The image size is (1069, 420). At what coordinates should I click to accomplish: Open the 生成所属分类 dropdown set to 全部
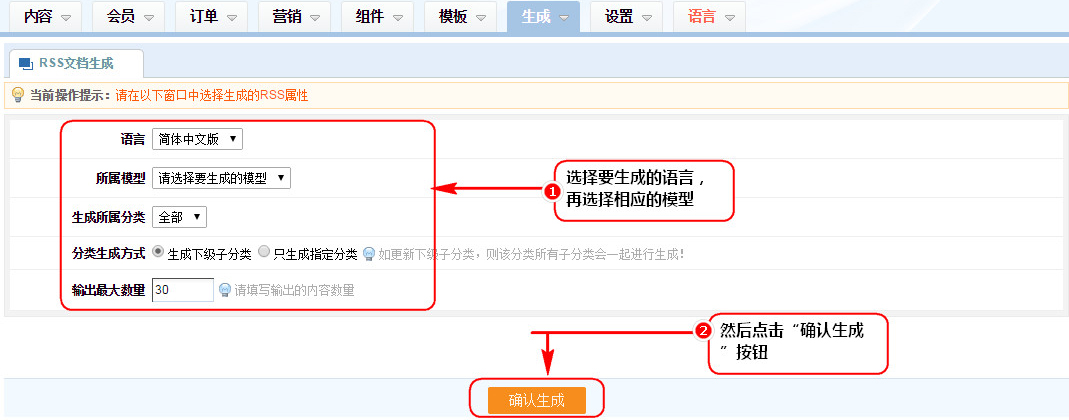[179, 217]
